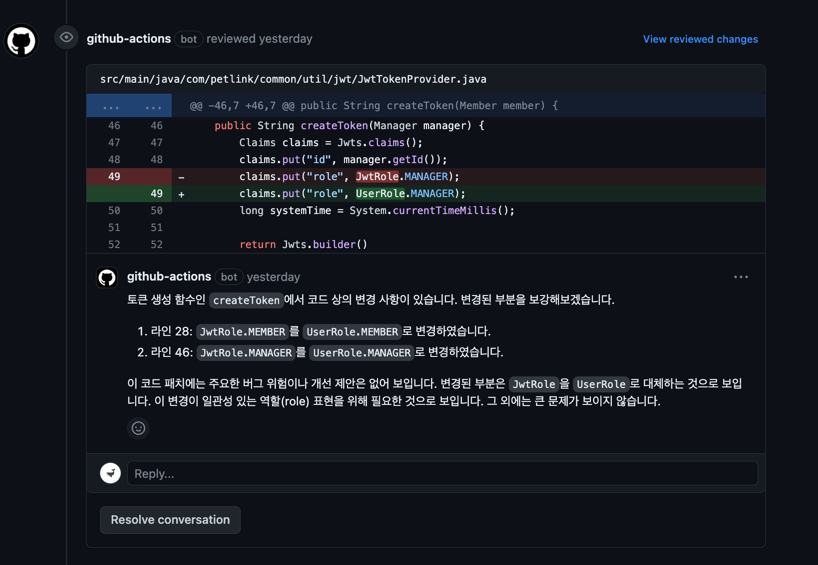Open the comment options three-dot menu
Image resolution: width=818 pixels, height=565 pixels.
(741, 277)
